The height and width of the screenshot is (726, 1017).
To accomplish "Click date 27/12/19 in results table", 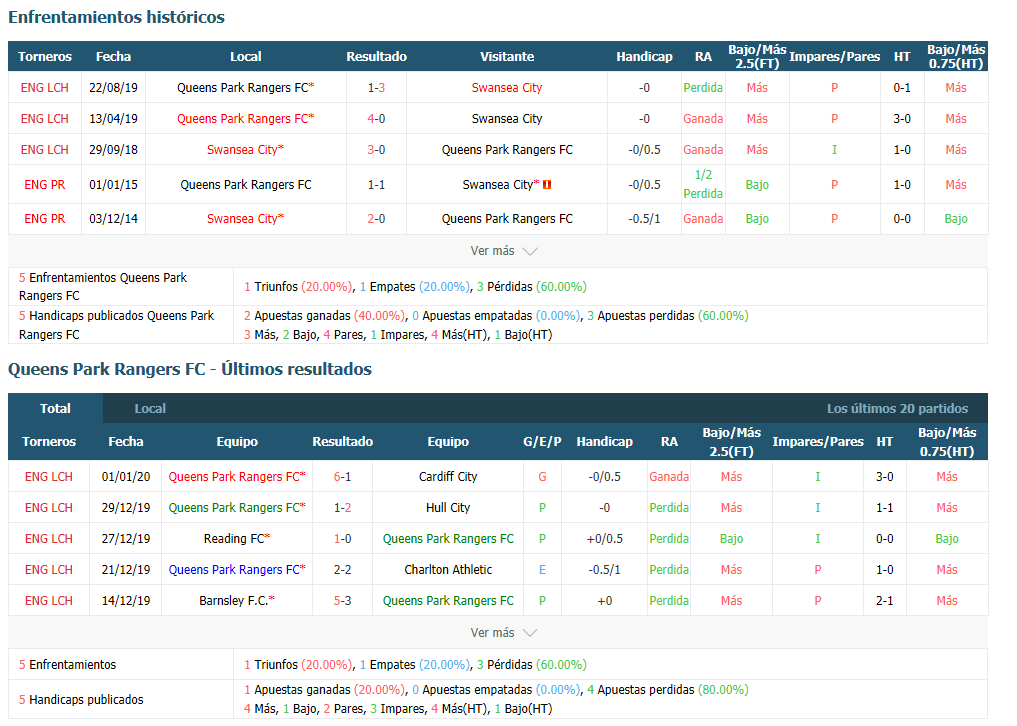I will pos(126,539).
